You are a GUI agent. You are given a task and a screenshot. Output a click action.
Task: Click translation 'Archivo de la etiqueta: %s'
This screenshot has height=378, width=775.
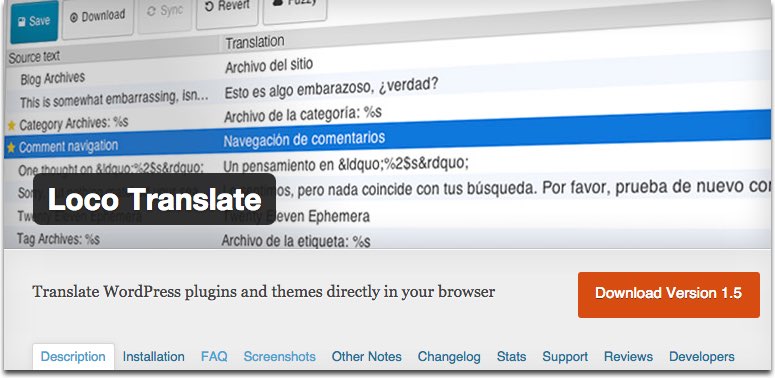(296, 241)
